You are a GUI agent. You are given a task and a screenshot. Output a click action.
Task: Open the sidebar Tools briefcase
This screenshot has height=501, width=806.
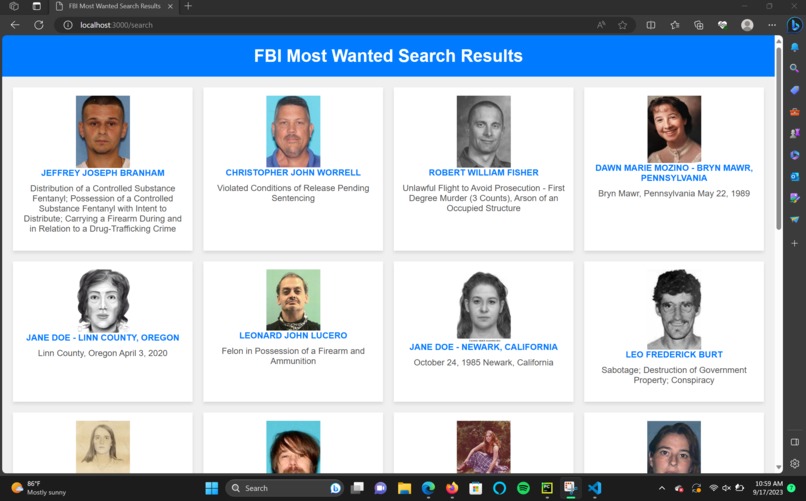[795, 112]
